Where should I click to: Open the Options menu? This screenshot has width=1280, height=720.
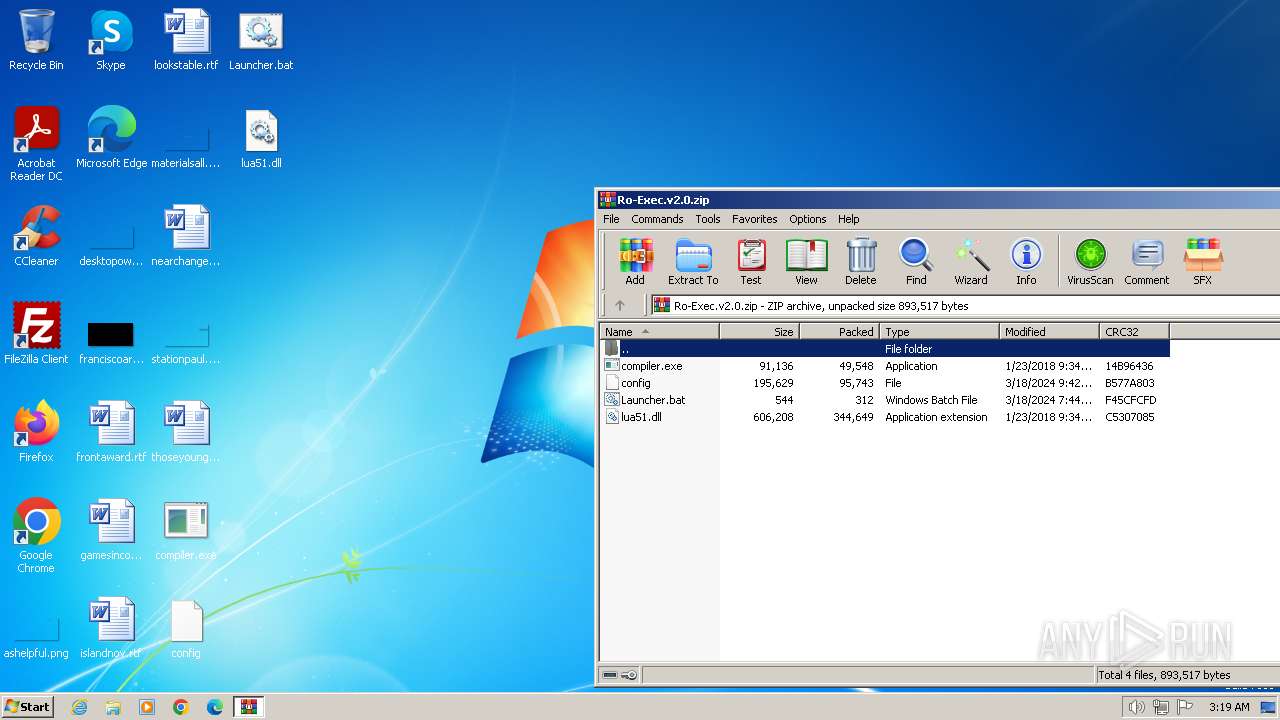(807, 219)
